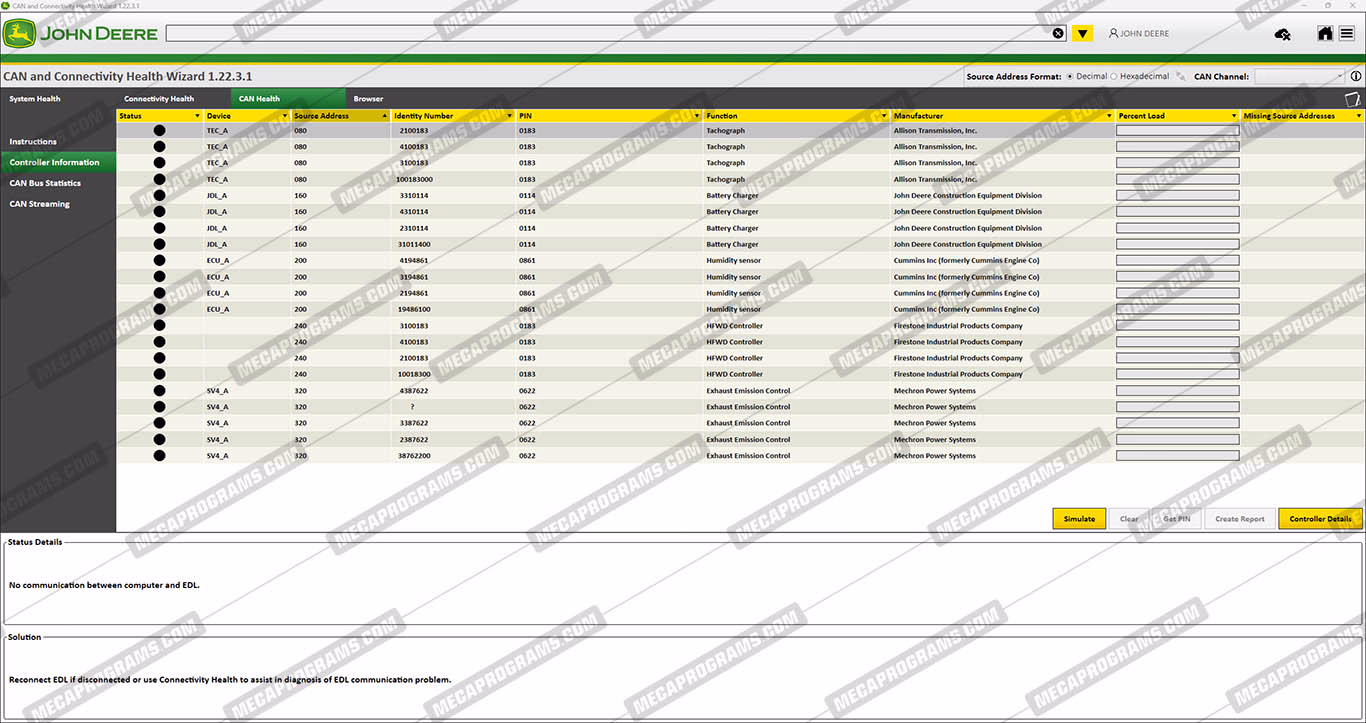Open the CAN Channel dropdown
The height and width of the screenshot is (723, 1366).
pyautogui.click(x=1300, y=76)
